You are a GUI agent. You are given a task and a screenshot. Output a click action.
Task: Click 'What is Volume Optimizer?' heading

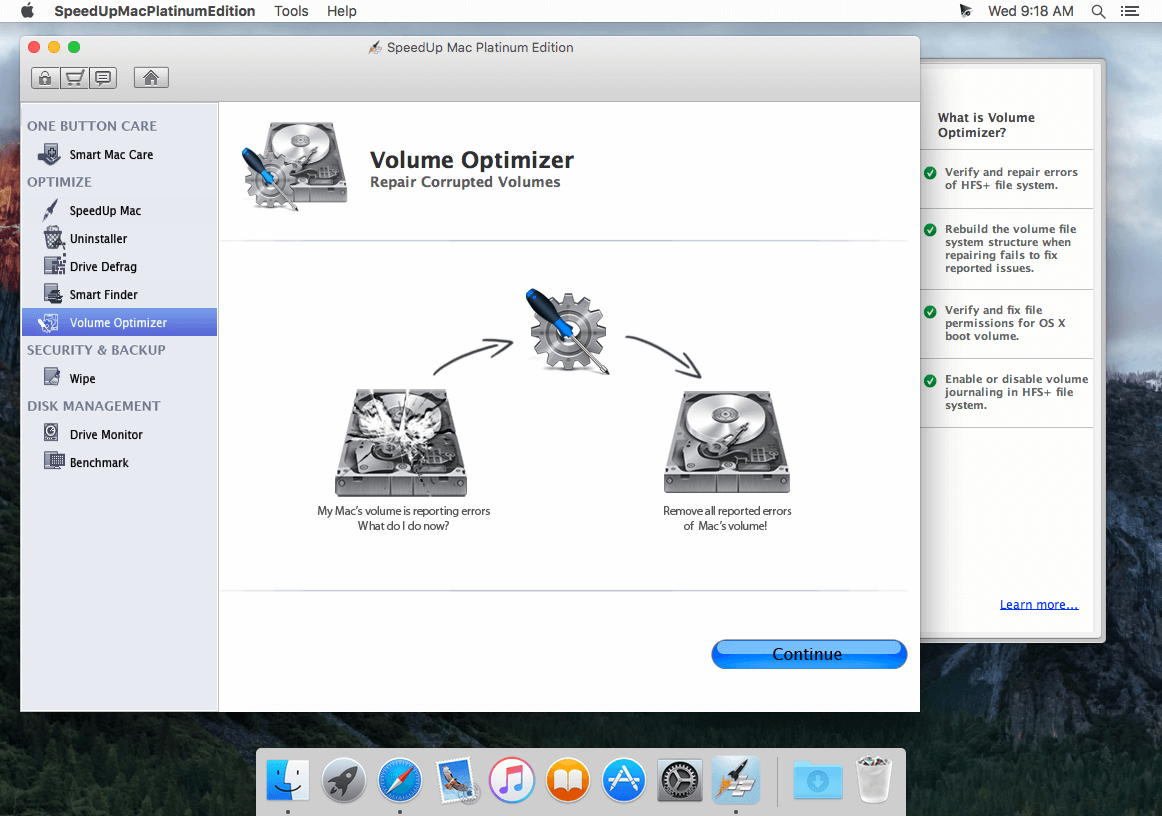pyautogui.click(x=986, y=125)
